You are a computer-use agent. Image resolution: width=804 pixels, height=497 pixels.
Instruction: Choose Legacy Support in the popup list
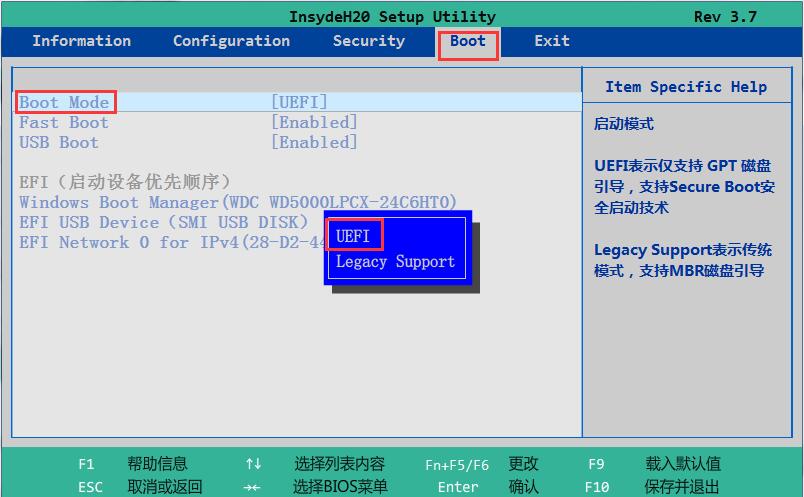[395, 262]
